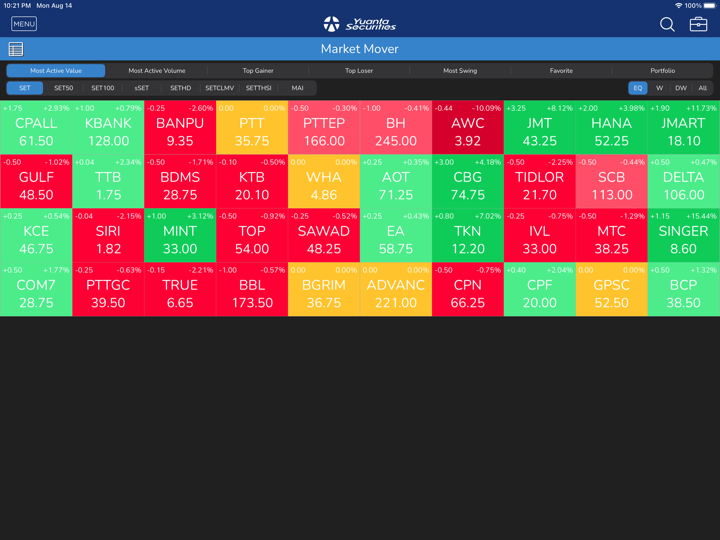Select the W warrant type filter
This screenshot has height=540, width=720.
[x=660, y=88]
